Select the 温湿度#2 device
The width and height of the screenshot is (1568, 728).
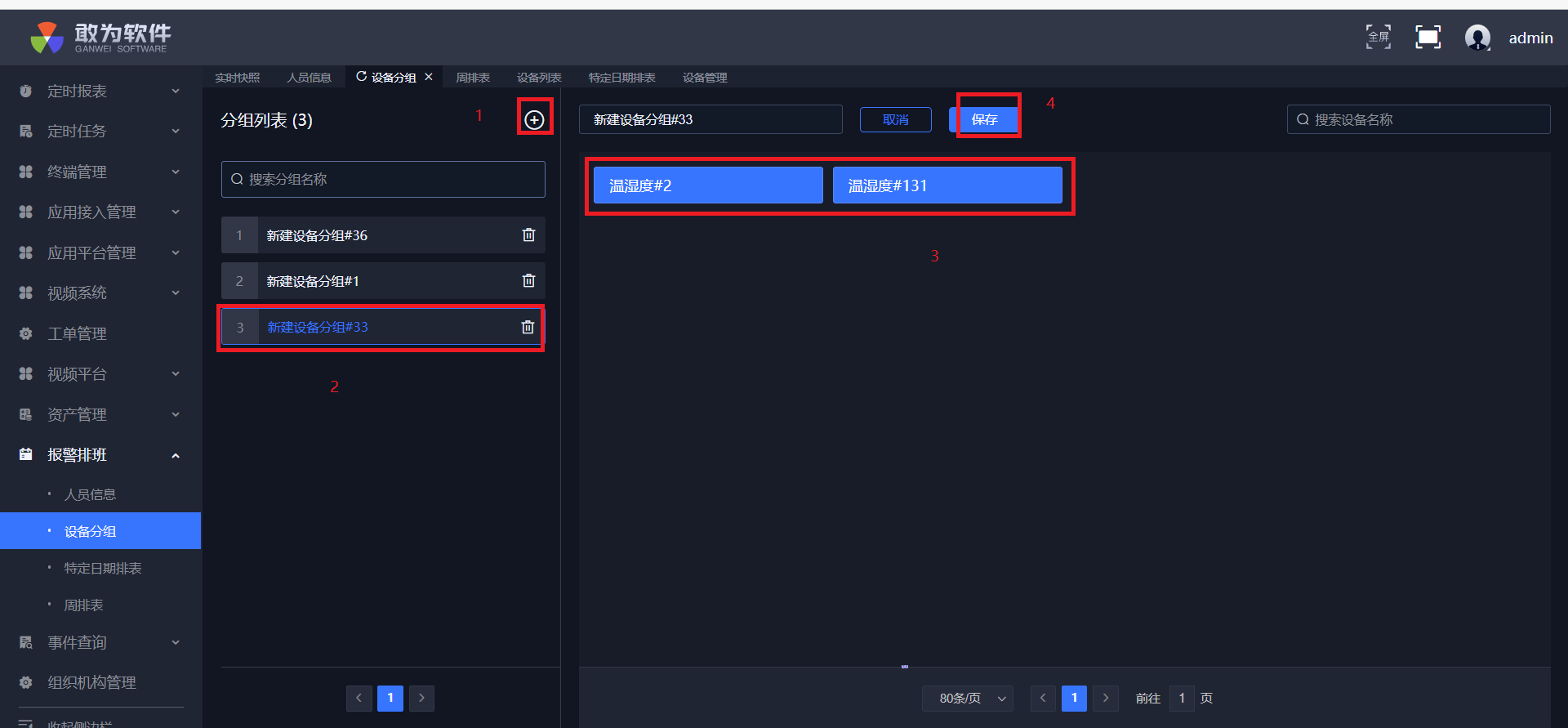pos(708,185)
